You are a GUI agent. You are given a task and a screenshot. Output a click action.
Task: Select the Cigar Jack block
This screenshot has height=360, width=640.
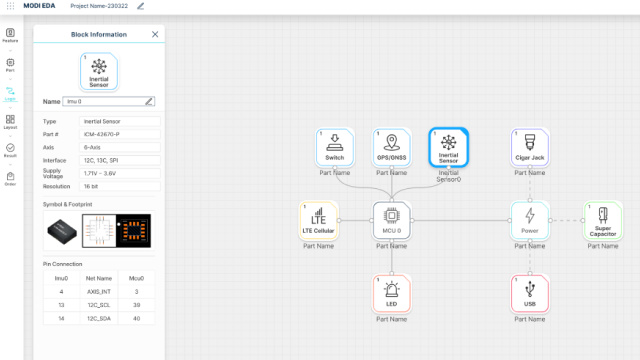pyautogui.click(x=530, y=147)
